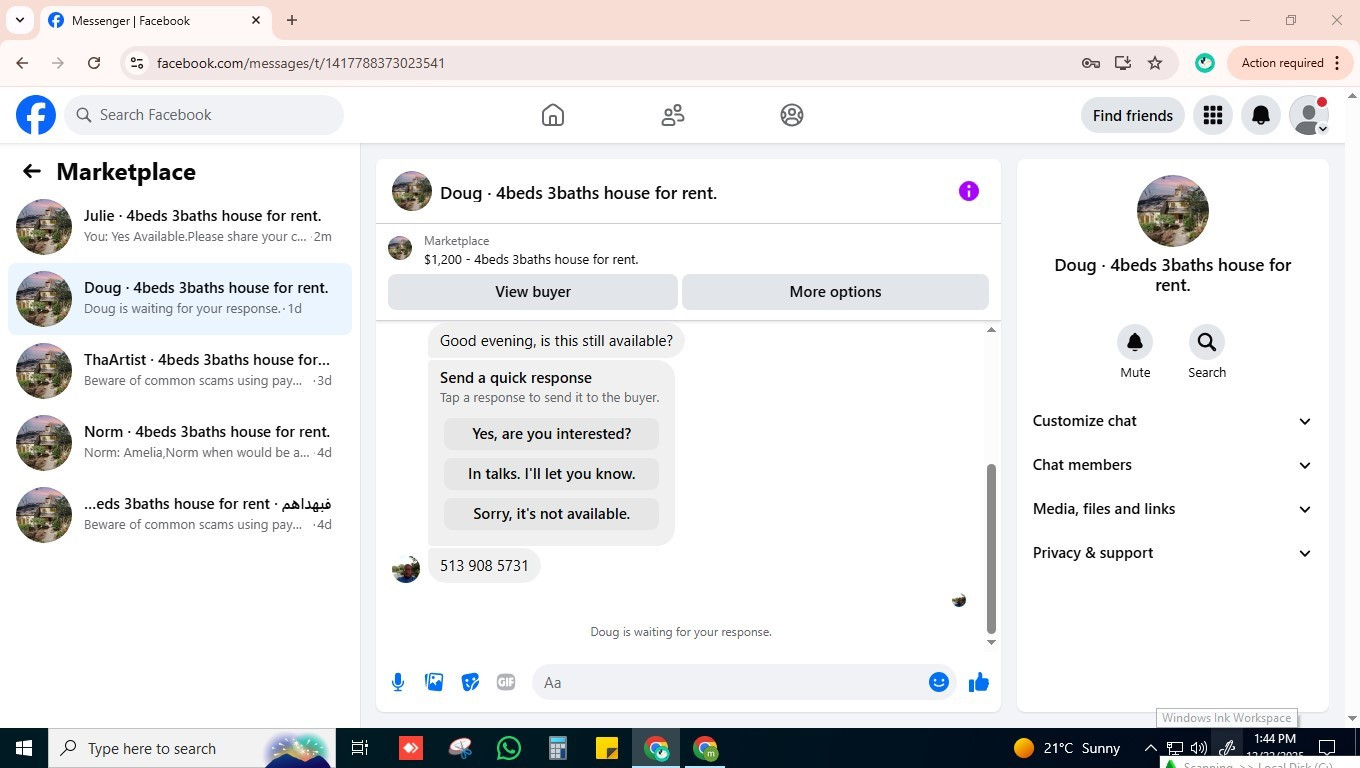Open the Facebook menu grid icon
The image size is (1360, 768).
(x=1213, y=116)
